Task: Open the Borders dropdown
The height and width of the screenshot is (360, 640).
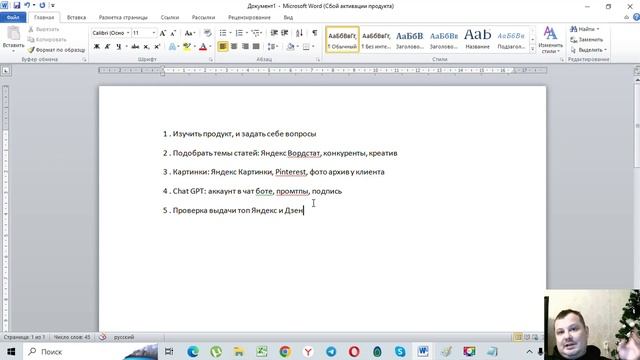Action: tap(313, 47)
